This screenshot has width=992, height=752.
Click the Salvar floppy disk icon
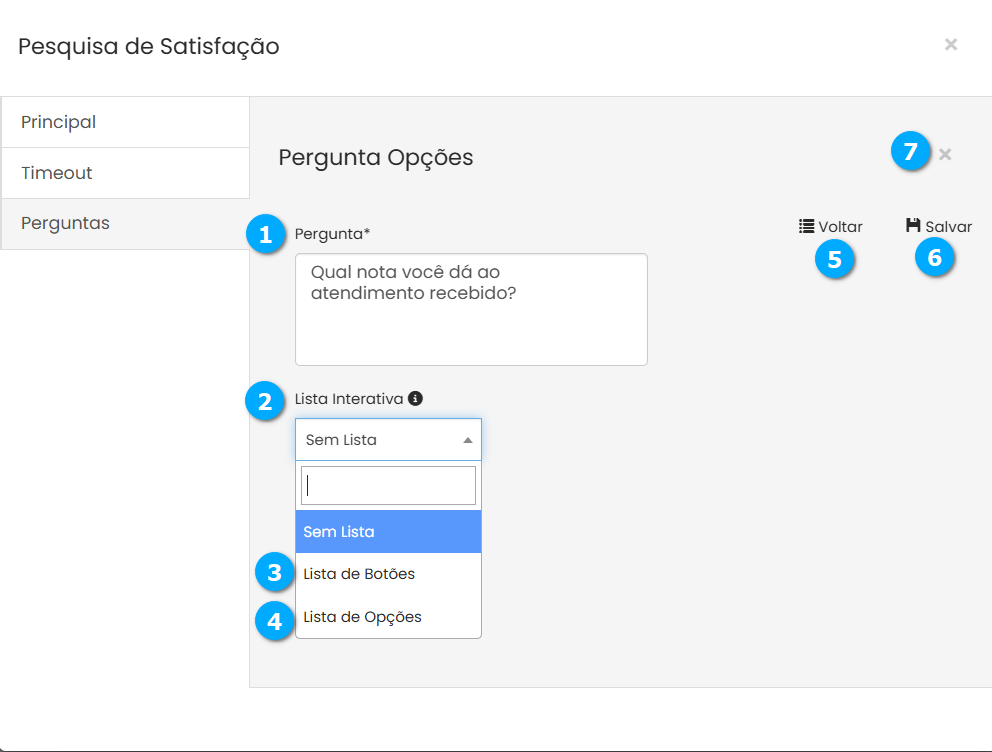(x=913, y=226)
